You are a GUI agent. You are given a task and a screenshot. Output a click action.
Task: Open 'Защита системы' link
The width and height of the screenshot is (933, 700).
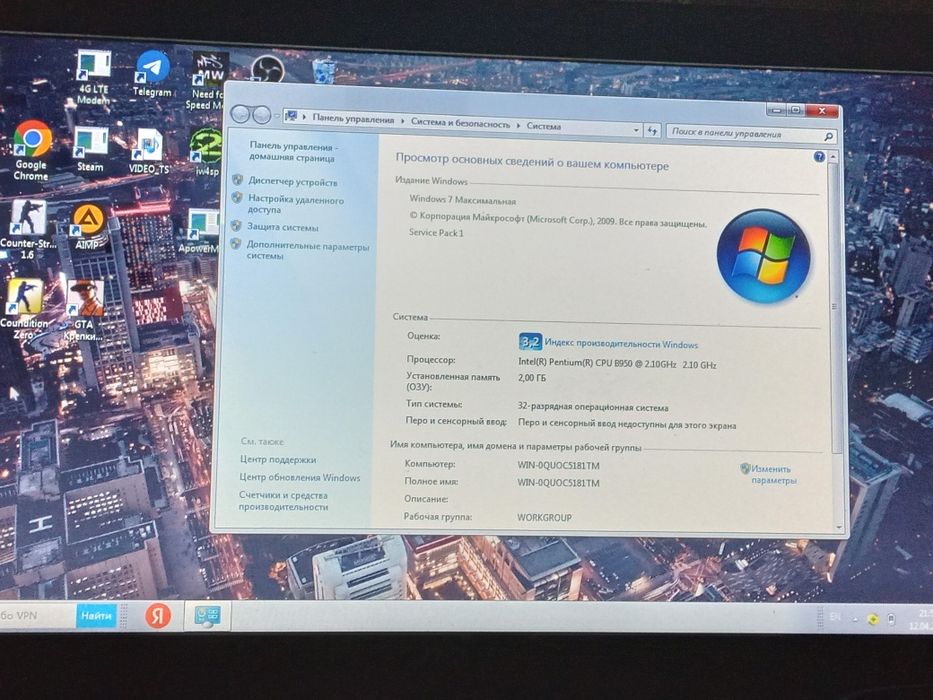[x=283, y=227]
